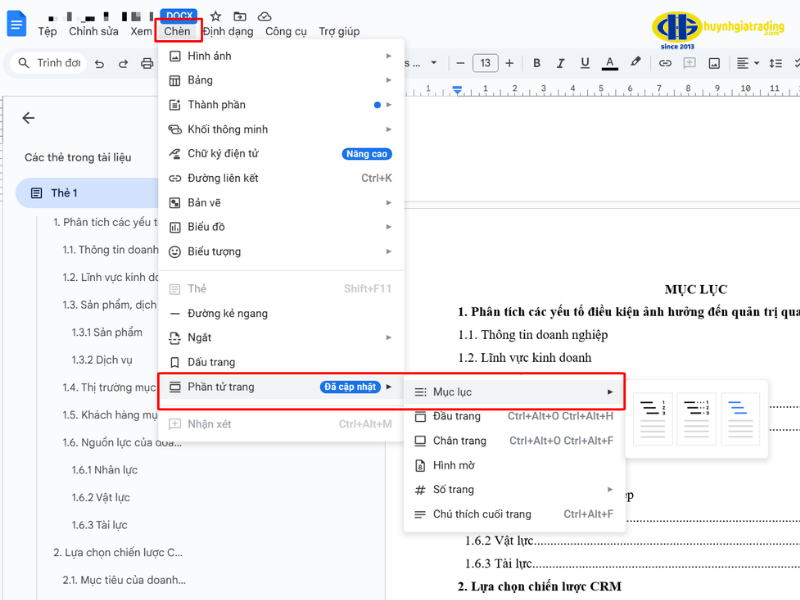Click the back arrow in outline panel
The height and width of the screenshot is (600, 800).
pyautogui.click(x=28, y=118)
